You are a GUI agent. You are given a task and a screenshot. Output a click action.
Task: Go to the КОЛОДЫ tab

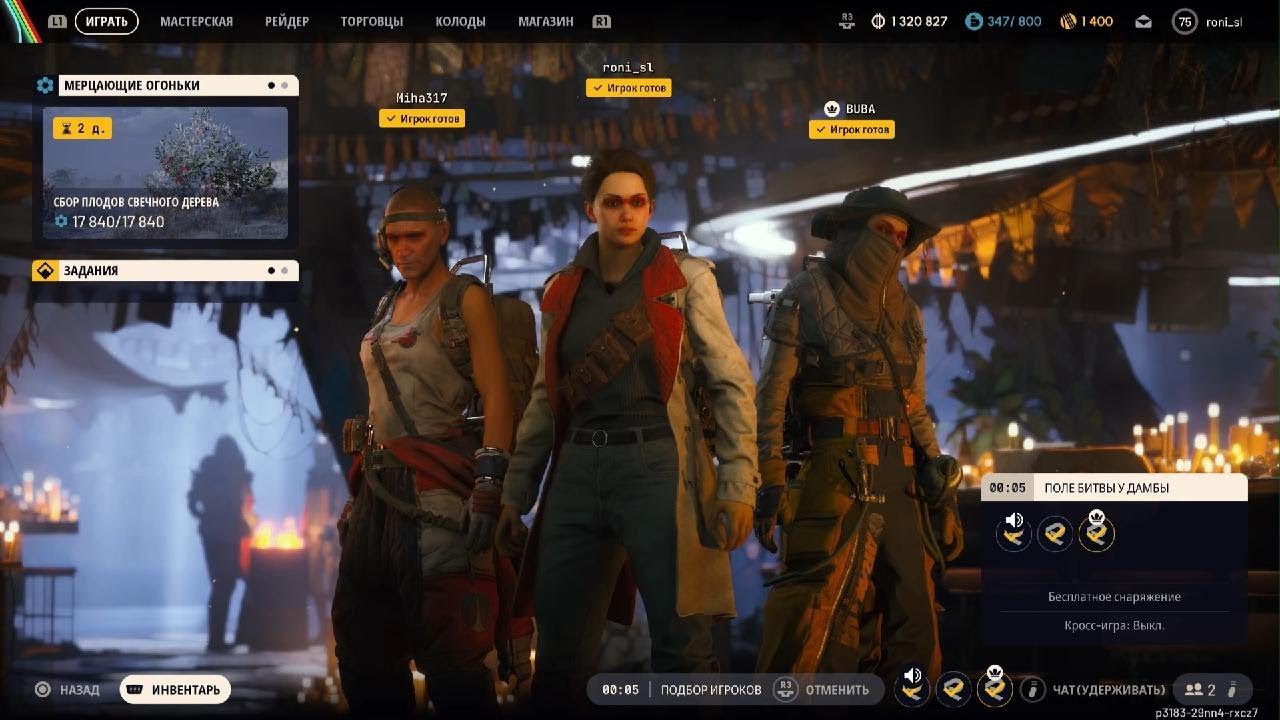pyautogui.click(x=461, y=21)
